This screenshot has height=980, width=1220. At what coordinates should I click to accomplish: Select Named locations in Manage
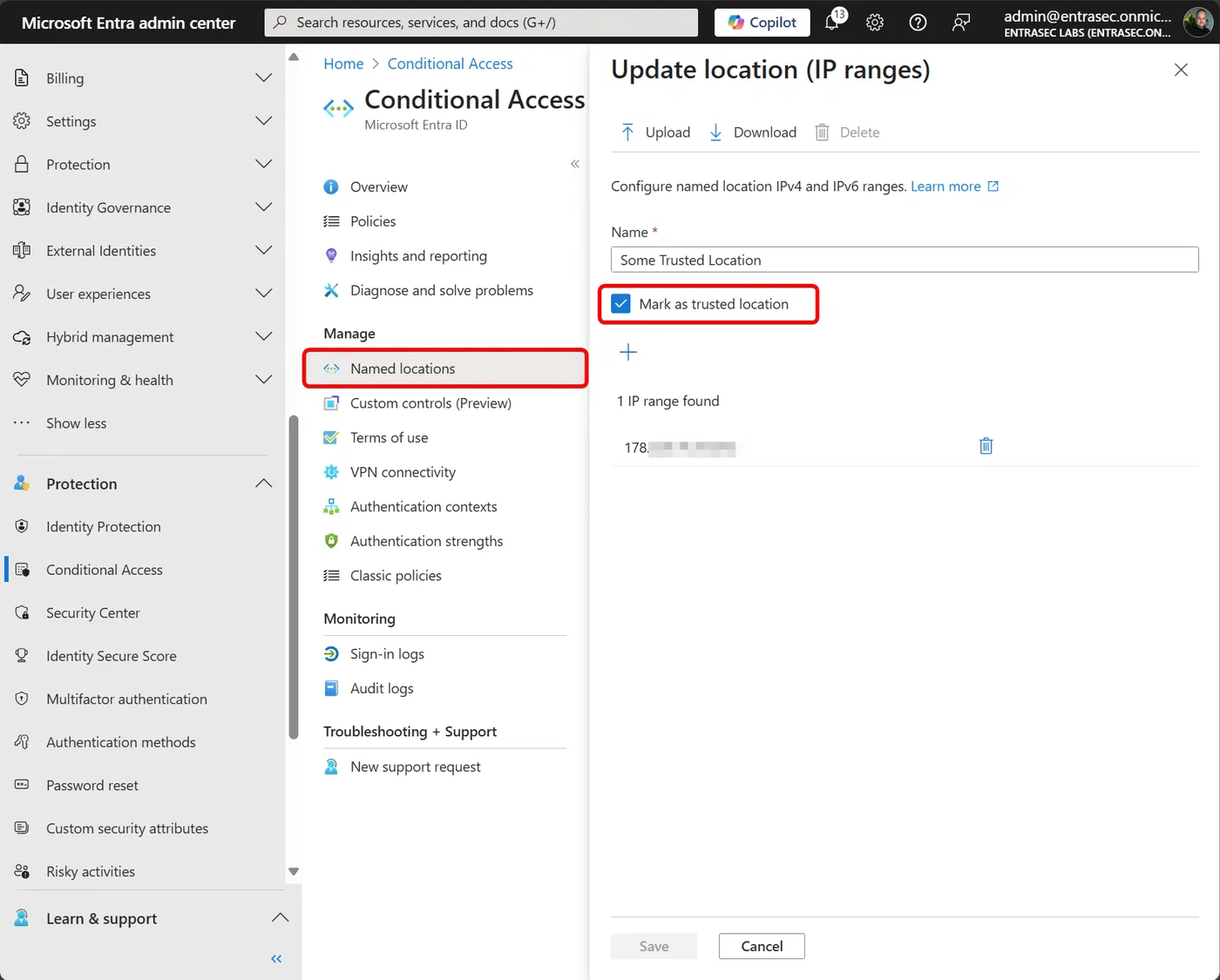click(x=445, y=368)
